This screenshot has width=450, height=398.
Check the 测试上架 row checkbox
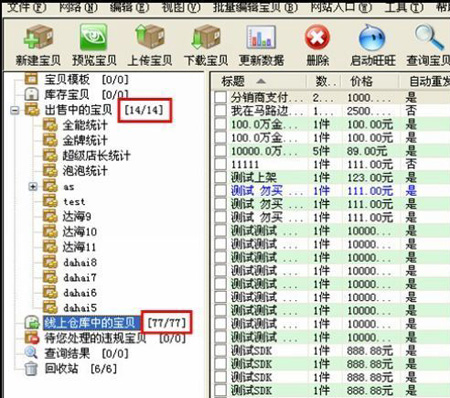220,177
